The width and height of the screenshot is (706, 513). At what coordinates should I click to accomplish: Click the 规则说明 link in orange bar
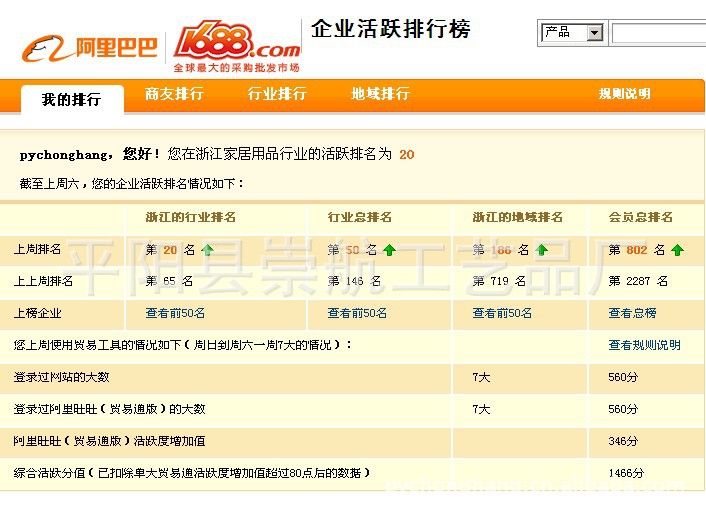point(625,94)
